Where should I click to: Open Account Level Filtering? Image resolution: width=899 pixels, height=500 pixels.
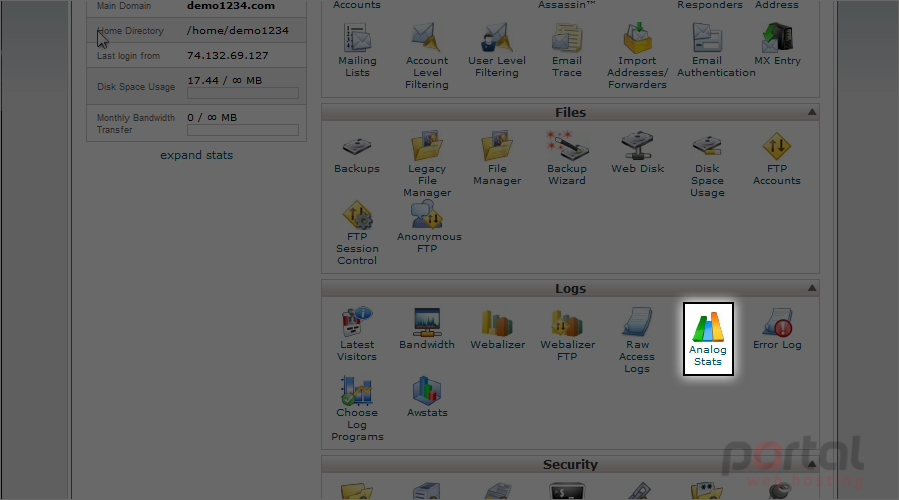427,56
